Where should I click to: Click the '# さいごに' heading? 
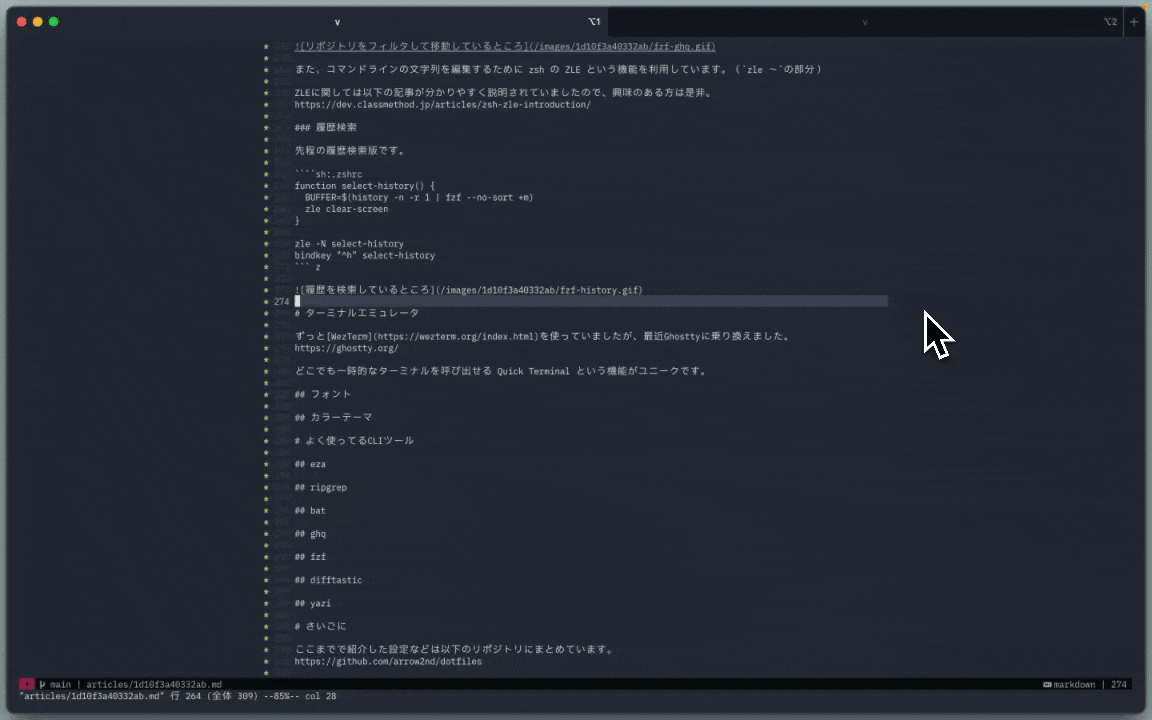320,627
